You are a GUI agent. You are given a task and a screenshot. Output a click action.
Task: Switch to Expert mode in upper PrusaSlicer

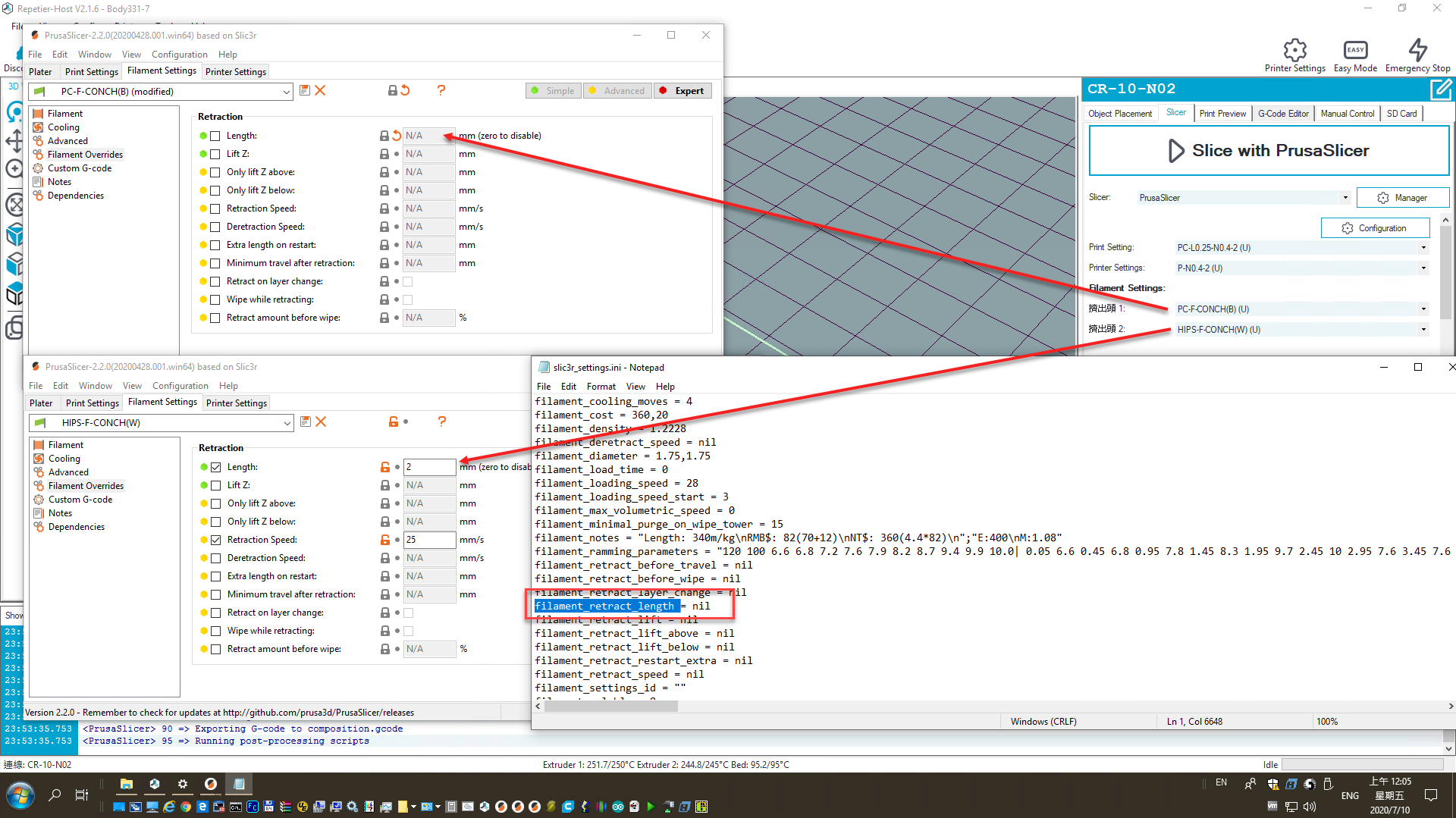pos(682,91)
